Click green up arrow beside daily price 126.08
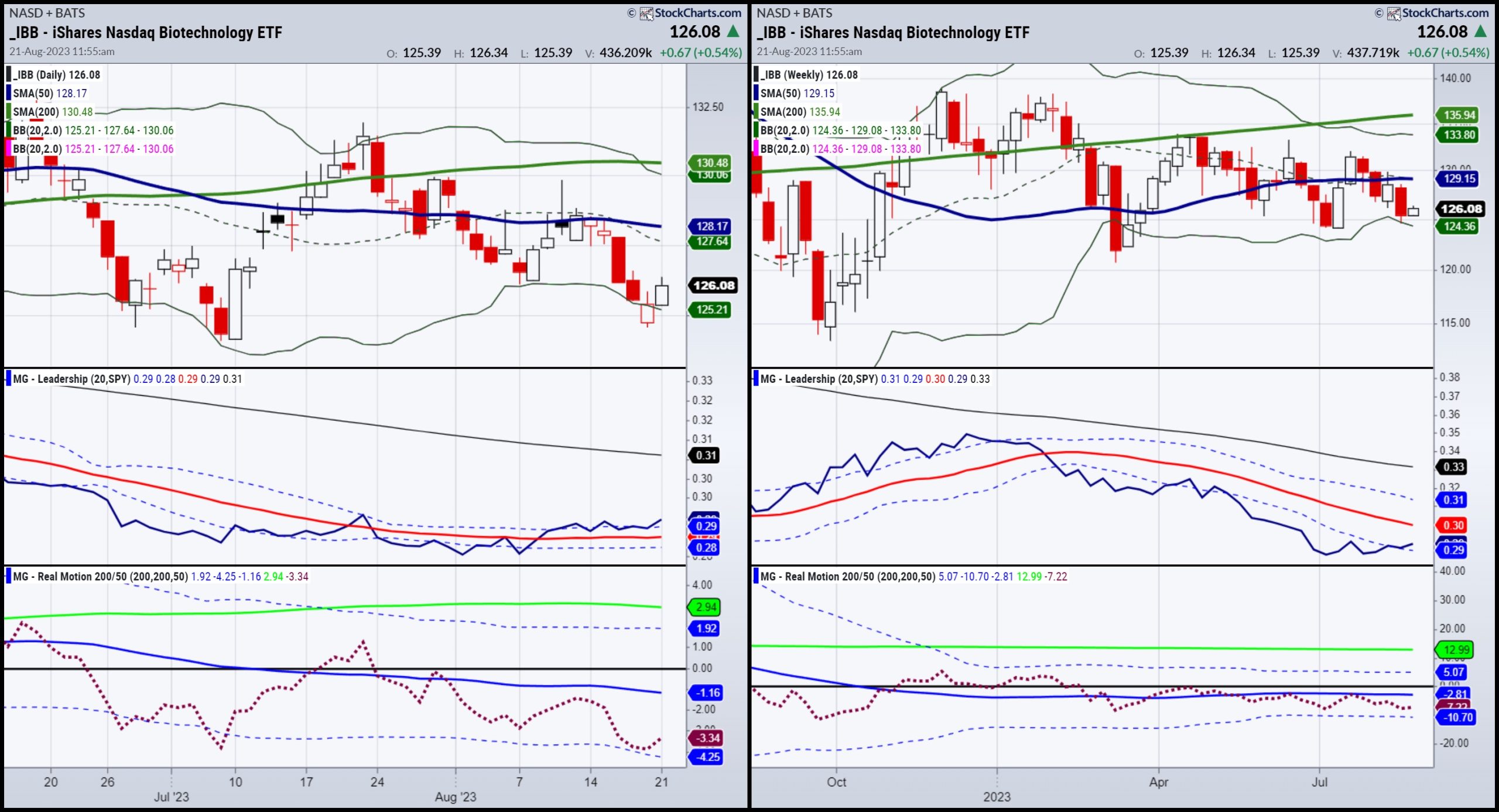 (x=733, y=31)
